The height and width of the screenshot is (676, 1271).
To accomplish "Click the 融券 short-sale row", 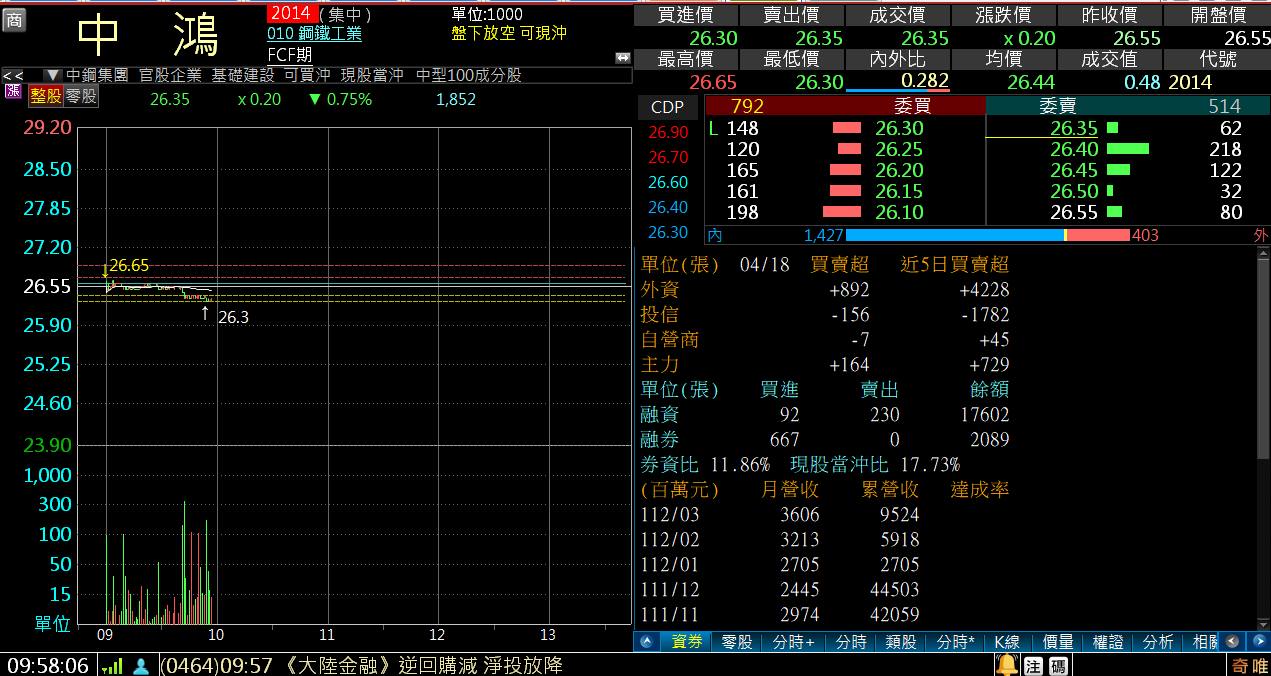I will [825, 440].
